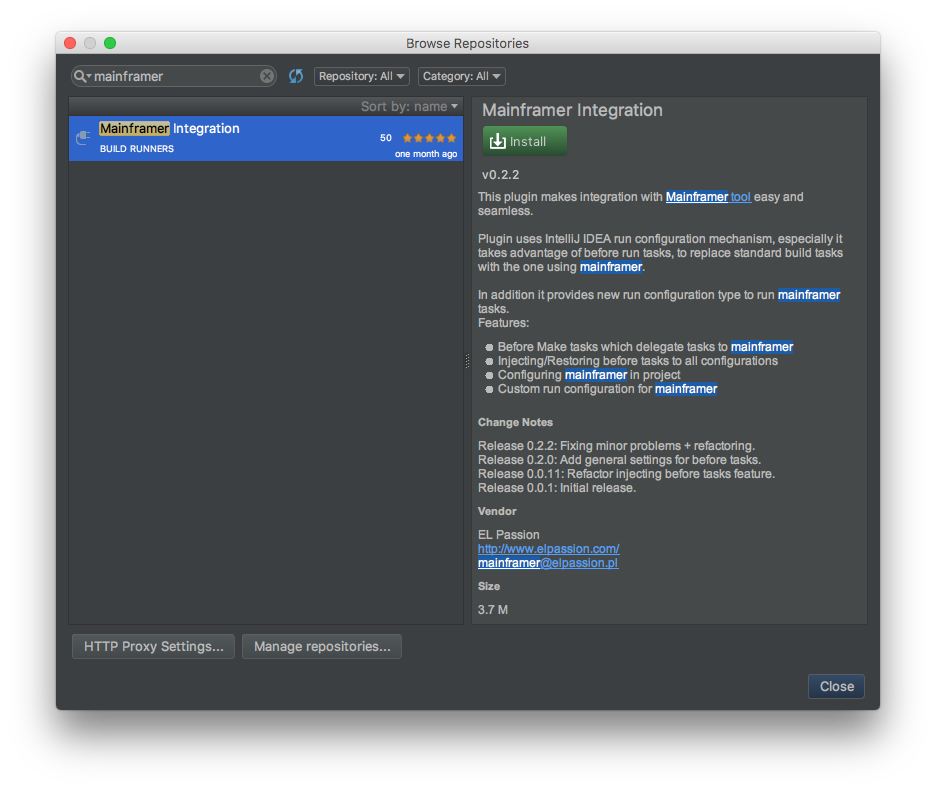Screen dimensions: 936x790
Task: Click the Change Notes heading
Action: [x=515, y=422]
